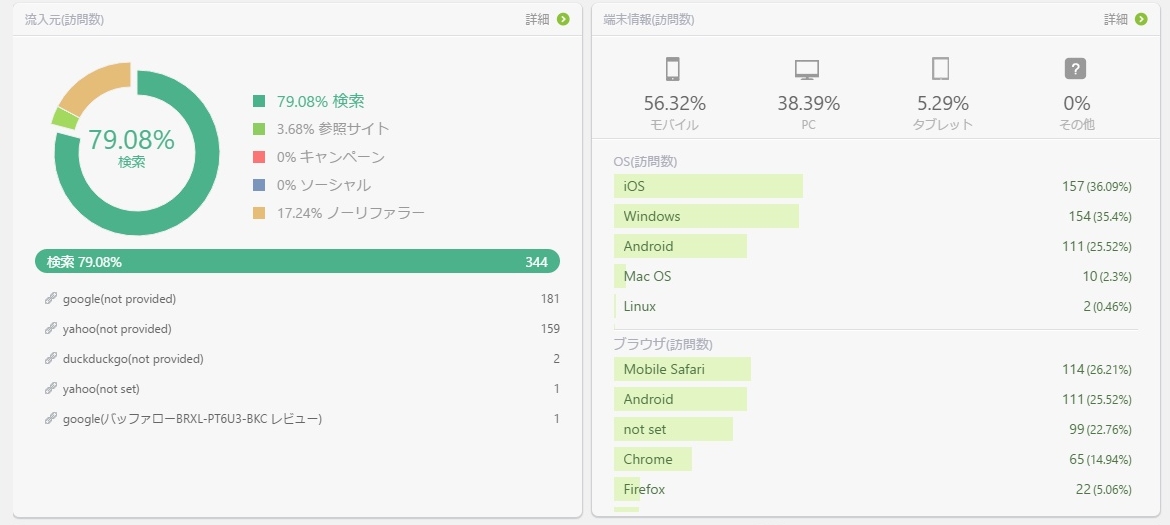Viewport: 1170px width, 525px height.
Task: Open 流入元 details via green arrow icon
Action: click(563, 19)
